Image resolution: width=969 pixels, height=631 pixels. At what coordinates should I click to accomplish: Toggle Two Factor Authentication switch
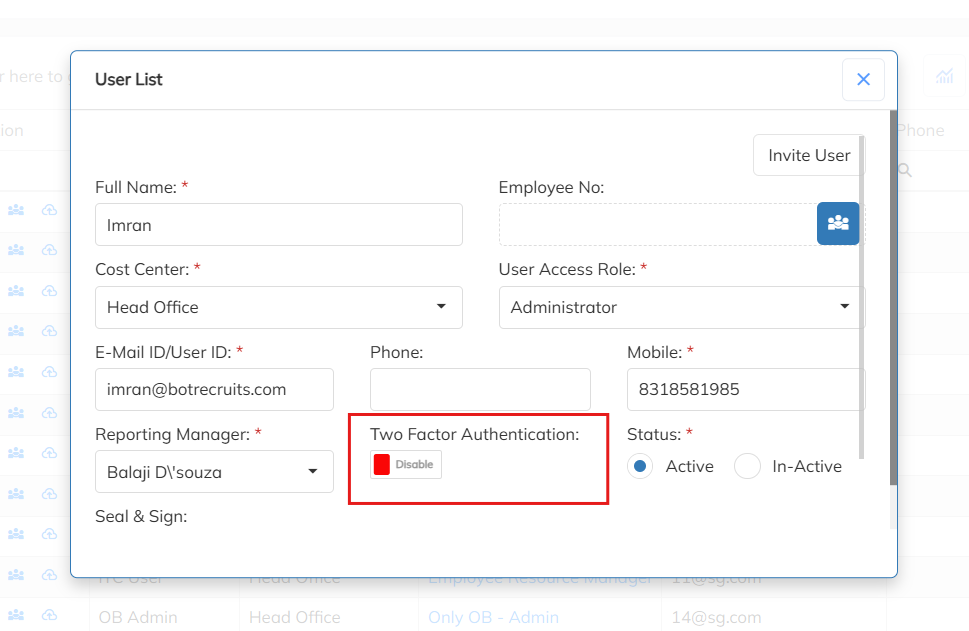click(x=405, y=465)
